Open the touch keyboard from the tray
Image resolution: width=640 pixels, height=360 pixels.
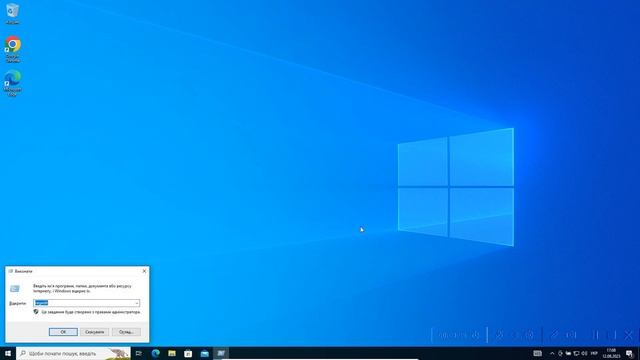pyautogui.click(x=538, y=353)
